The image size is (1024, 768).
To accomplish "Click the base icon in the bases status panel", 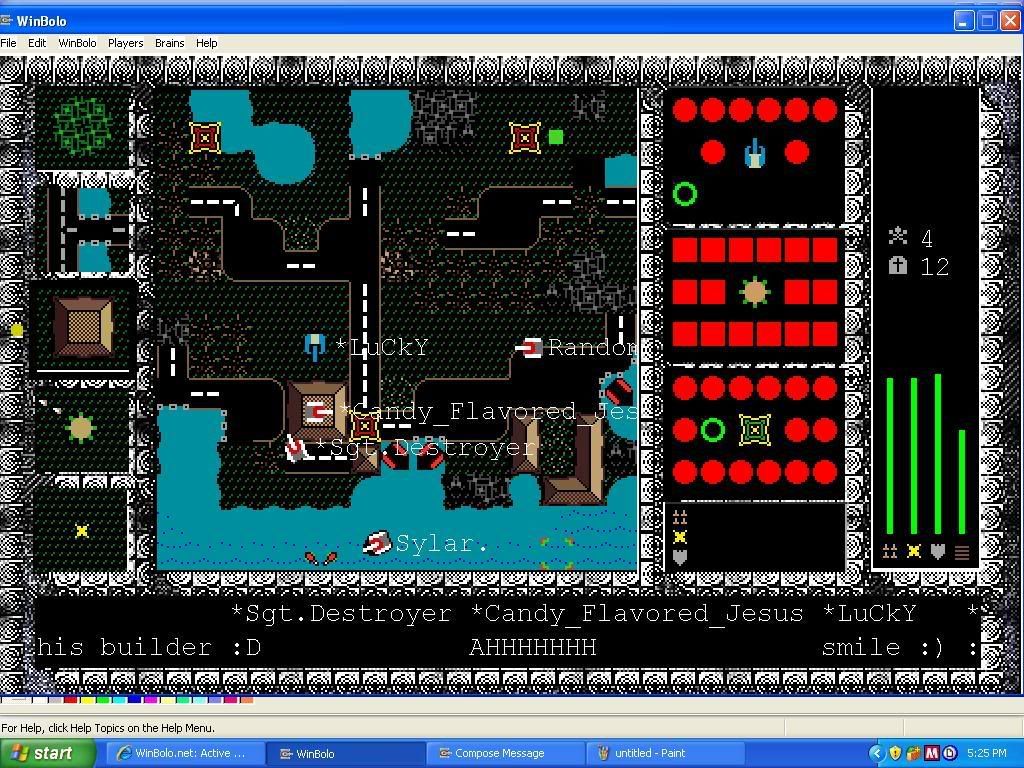I will pyautogui.click(x=755, y=430).
